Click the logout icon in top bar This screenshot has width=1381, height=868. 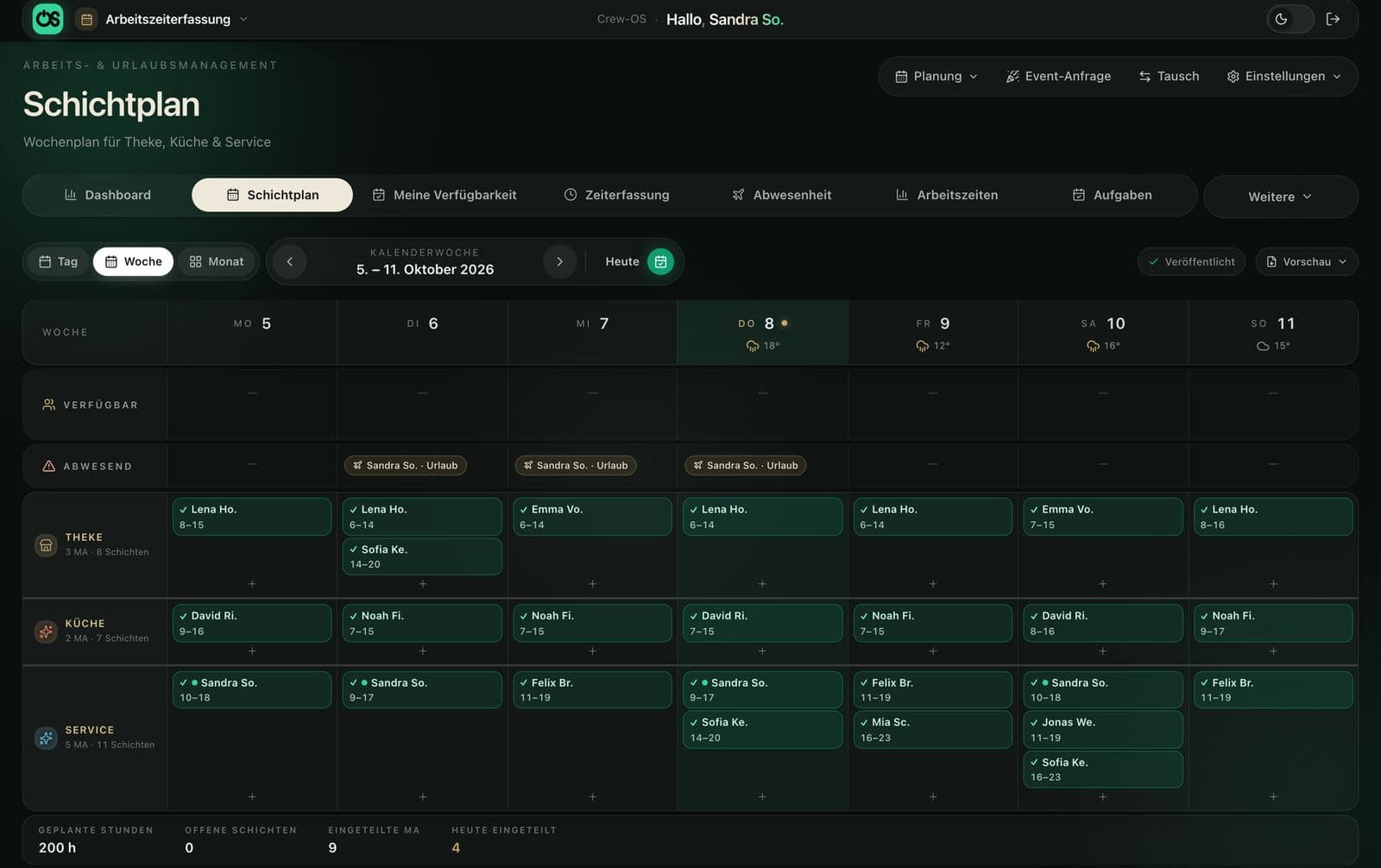click(x=1333, y=19)
